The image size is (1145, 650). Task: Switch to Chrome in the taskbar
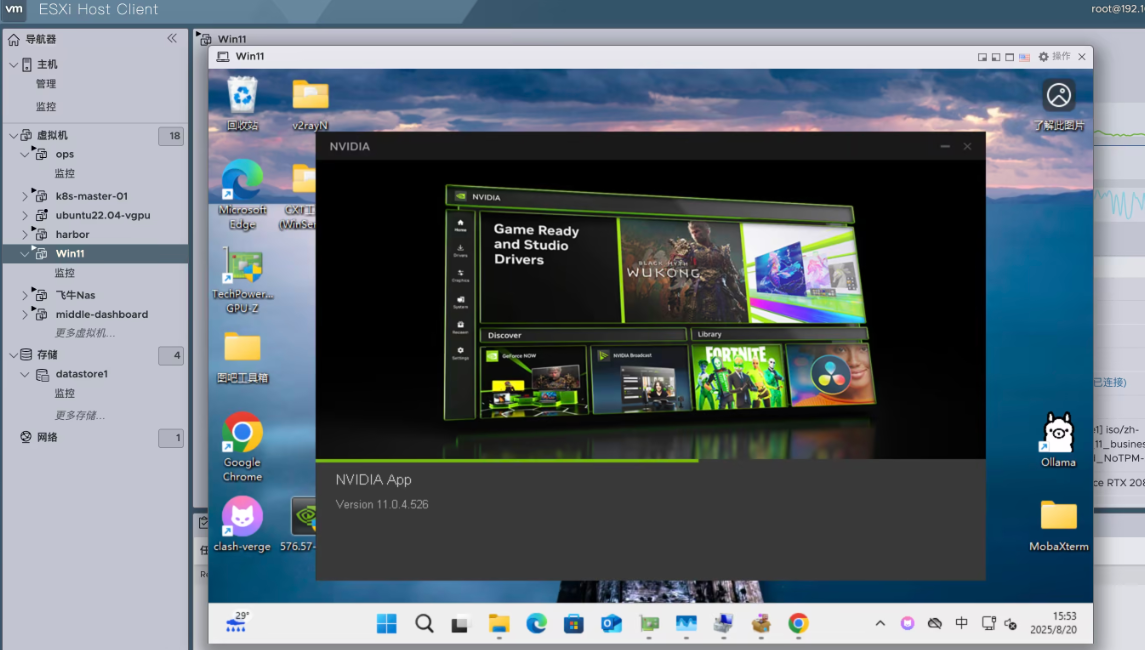pyautogui.click(x=798, y=624)
